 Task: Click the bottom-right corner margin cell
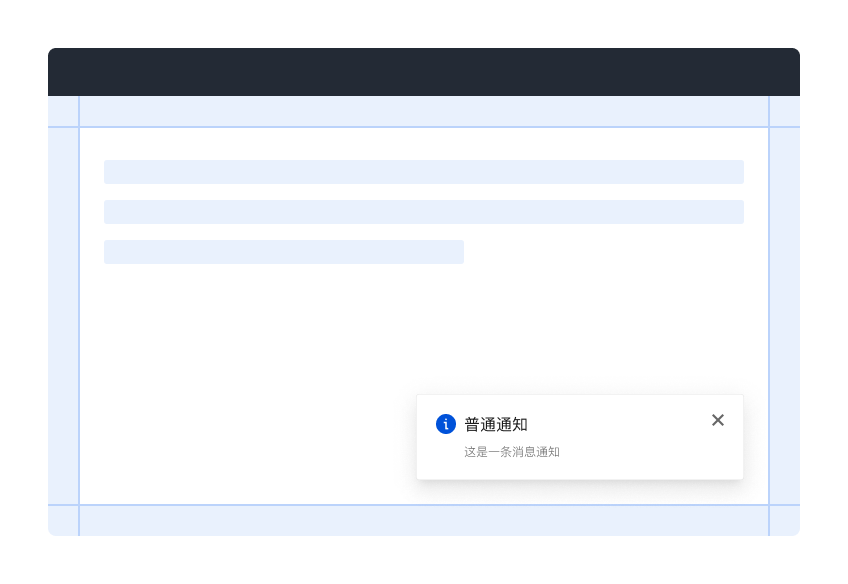pos(785,521)
